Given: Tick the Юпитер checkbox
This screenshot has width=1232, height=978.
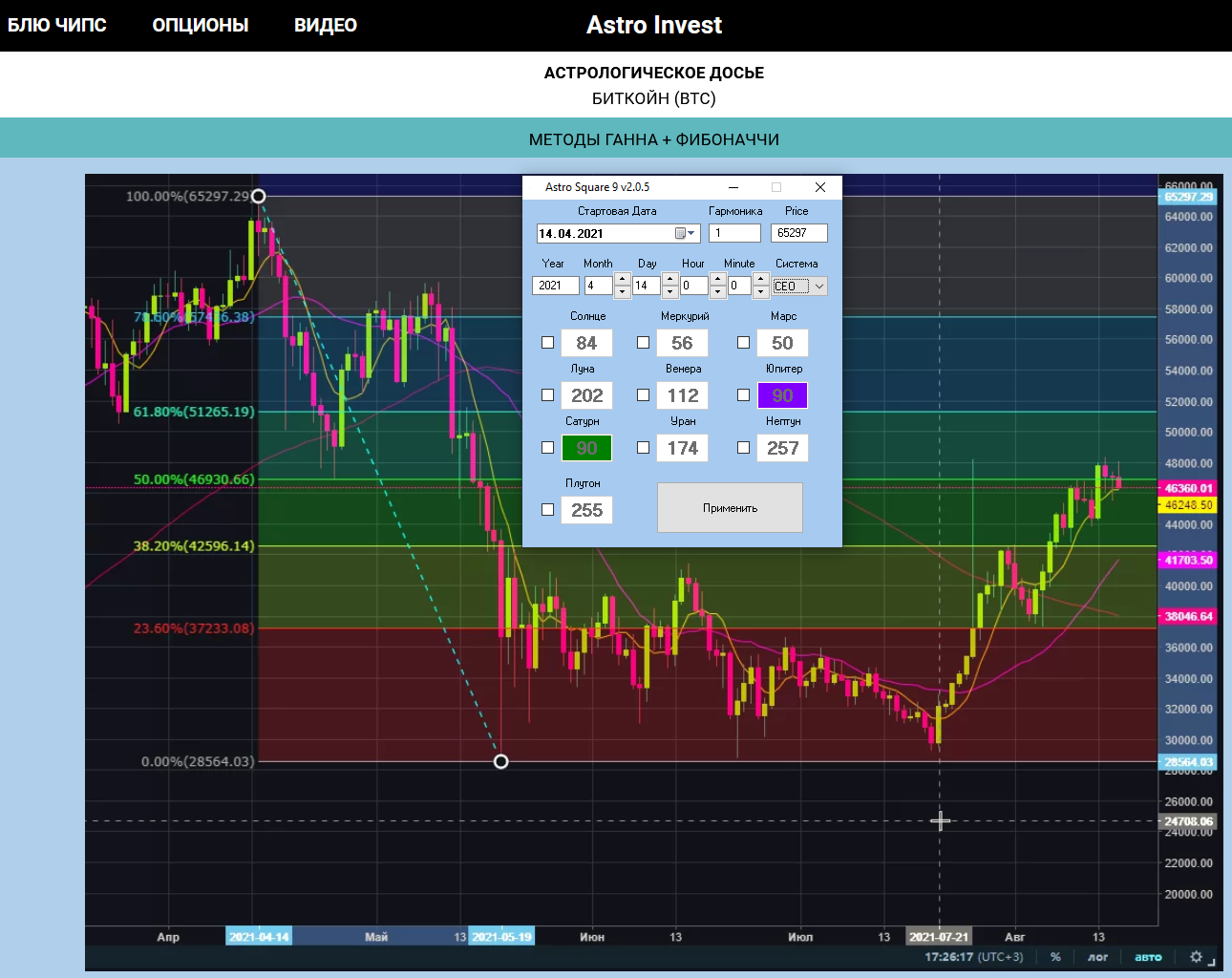Looking at the screenshot, I should [x=743, y=395].
